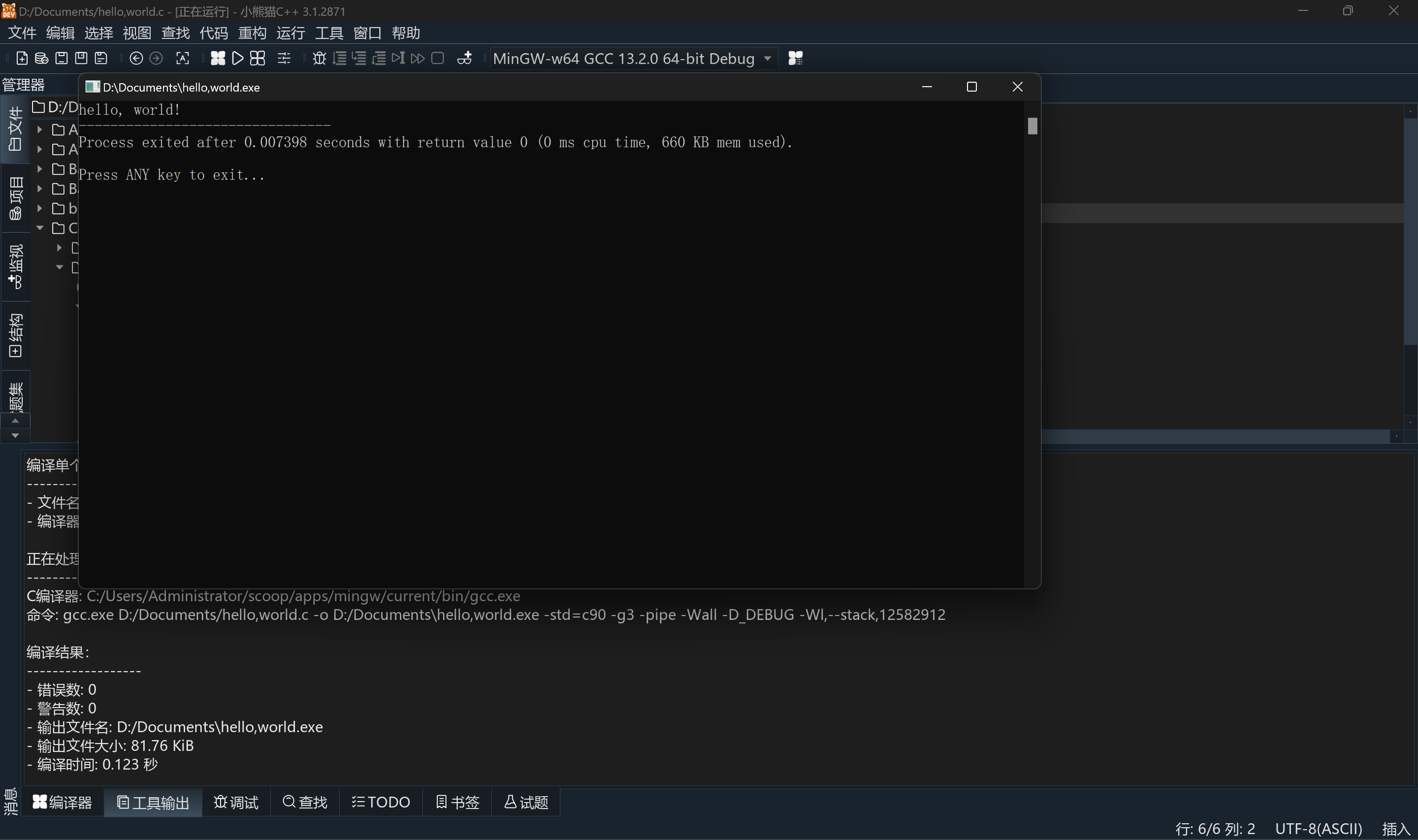
Task: Open the 查找 menu
Action: [175, 33]
